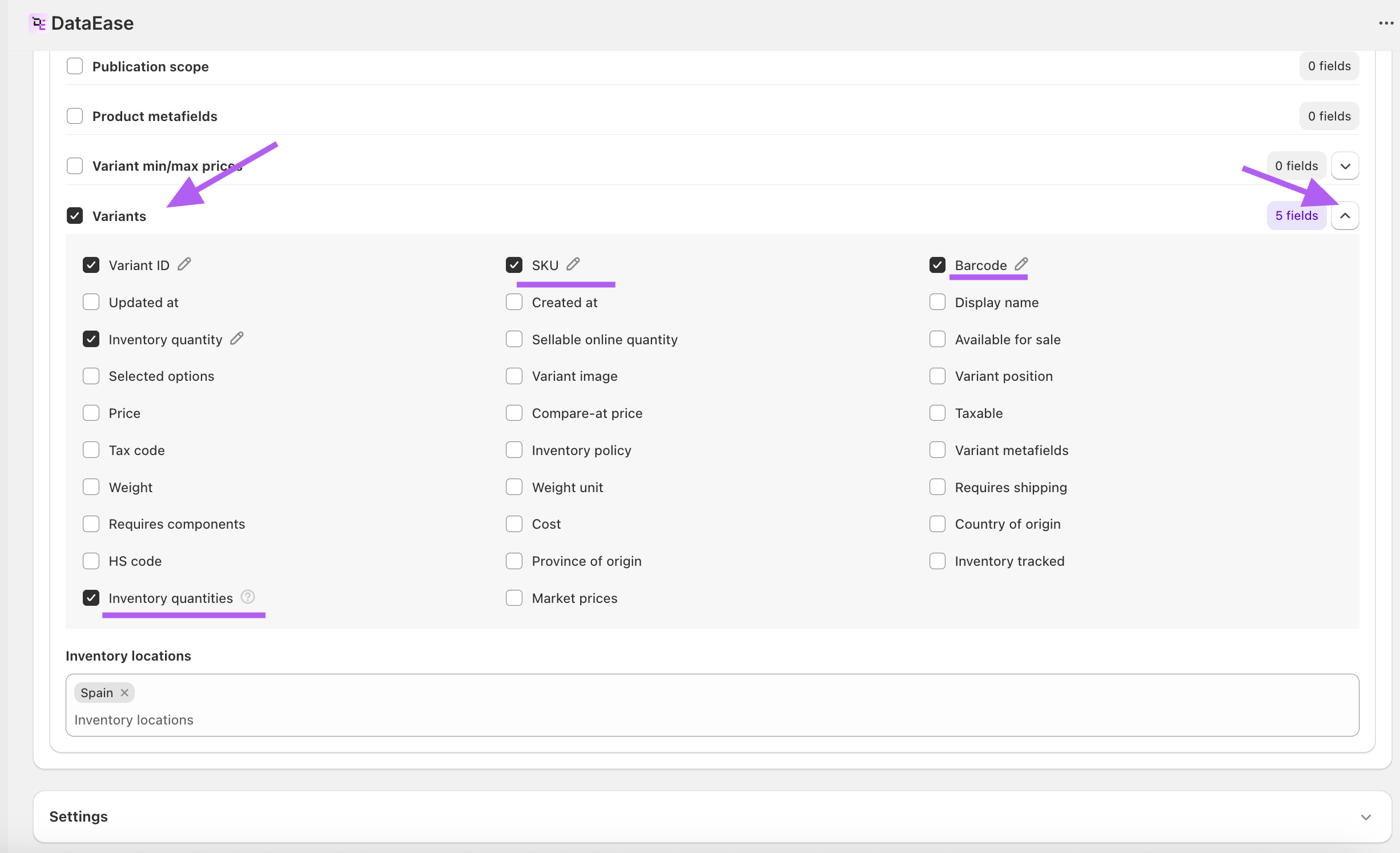Click the 5 fields badge on Variants
Image resolution: width=1400 pixels, height=853 pixels.
click(x=1296, y=216)
